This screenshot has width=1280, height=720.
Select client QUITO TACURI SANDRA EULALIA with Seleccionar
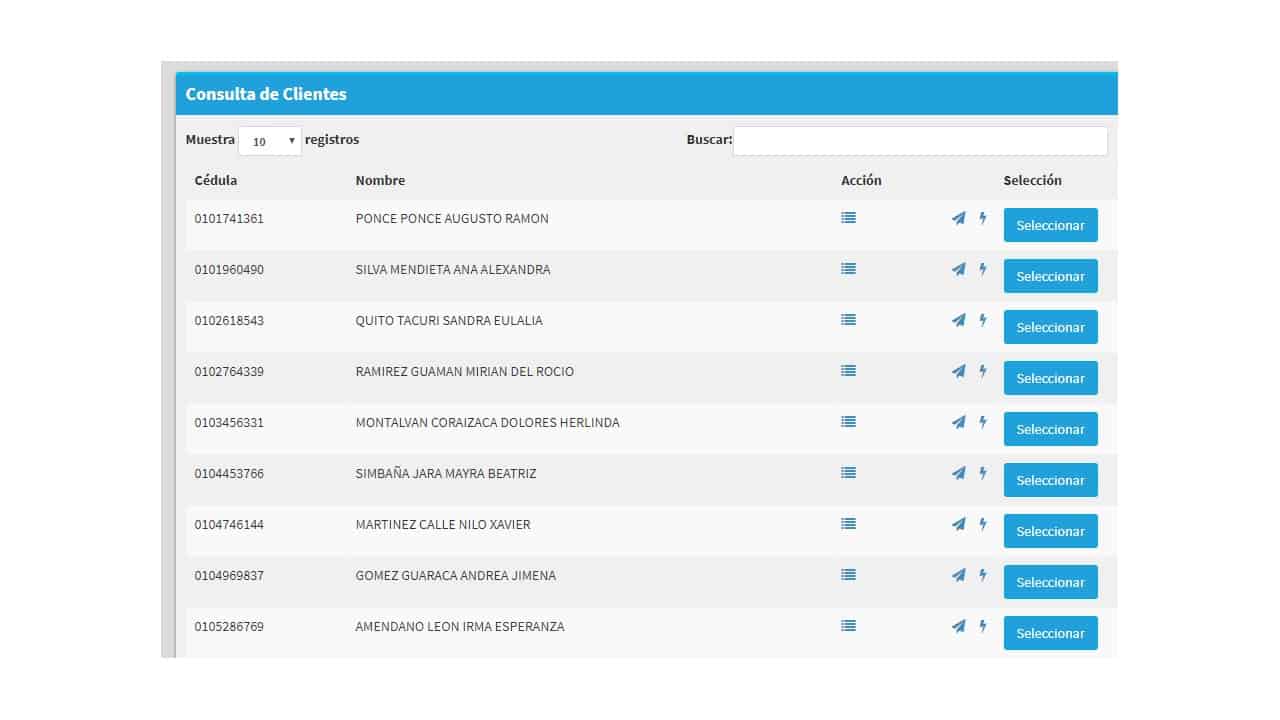point(1050,327)
